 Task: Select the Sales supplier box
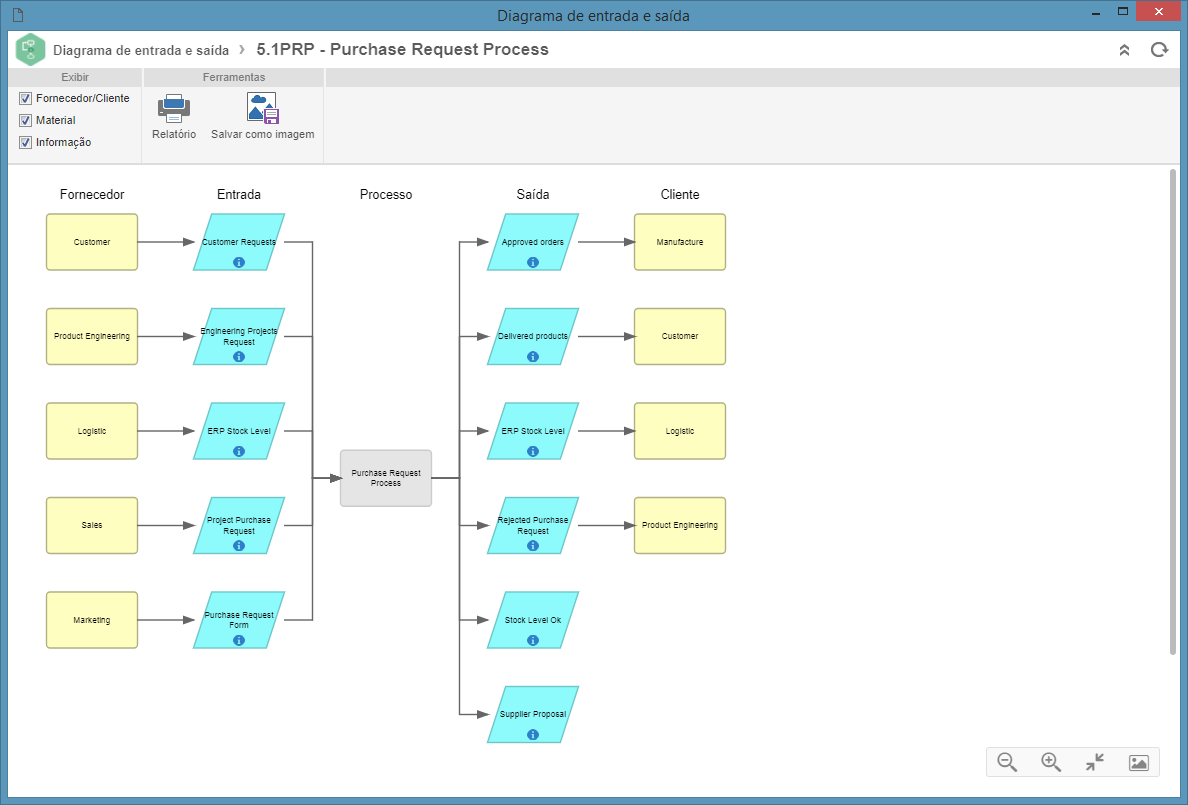coord(92,525)
